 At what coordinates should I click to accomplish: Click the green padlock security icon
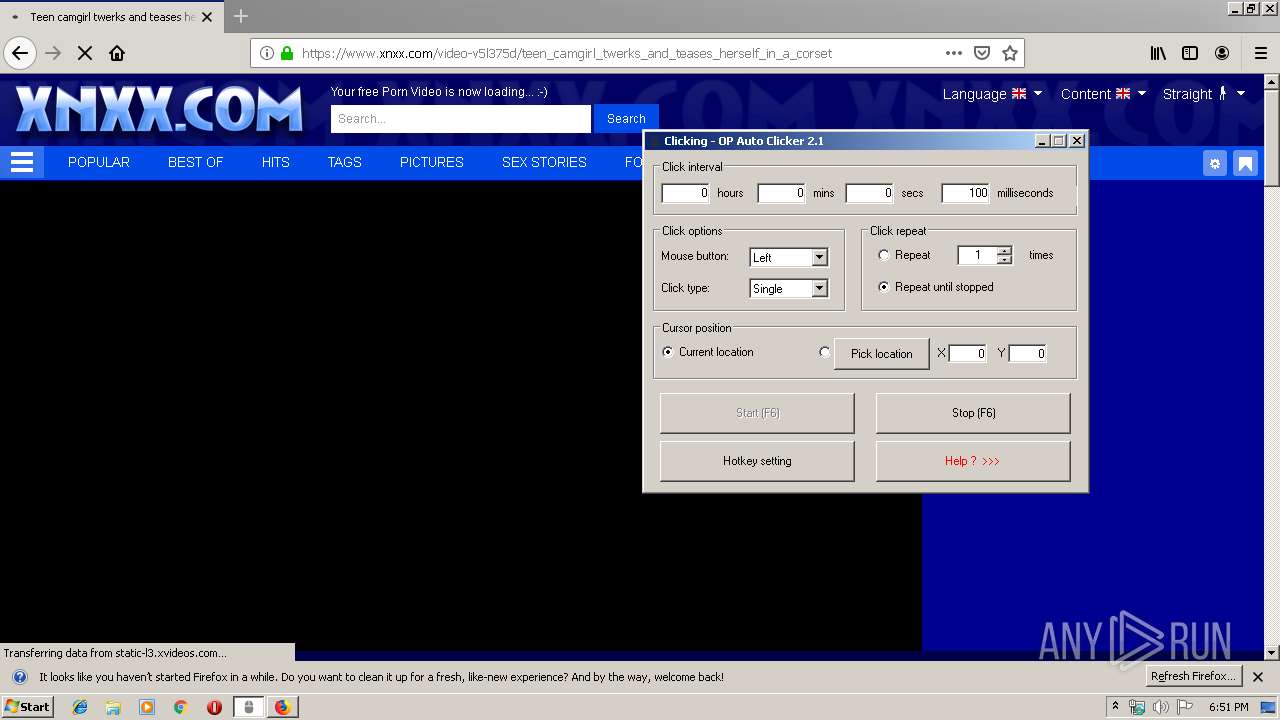(x=287, y=53)
